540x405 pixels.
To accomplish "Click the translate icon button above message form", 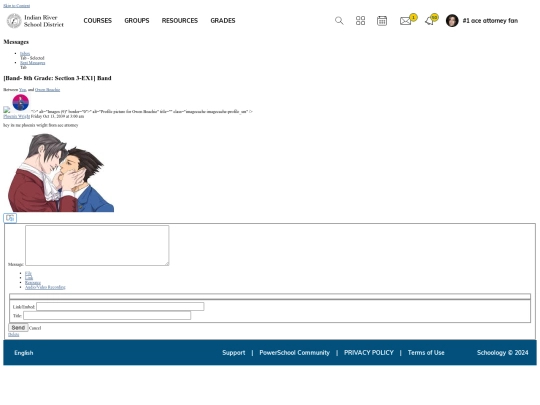I will coord(10,218).
